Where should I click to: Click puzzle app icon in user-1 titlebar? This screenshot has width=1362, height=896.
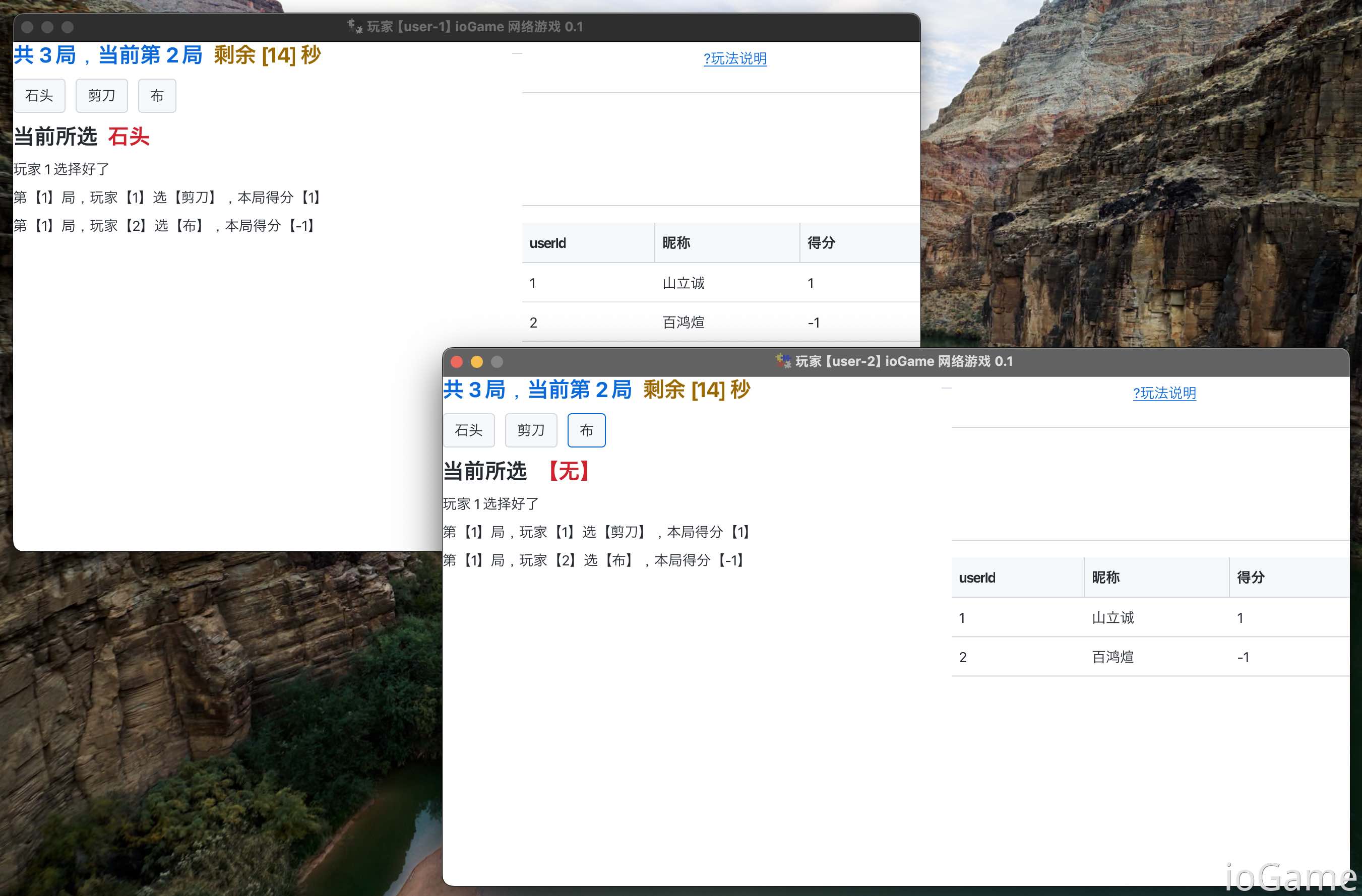[x=355, y=26]
